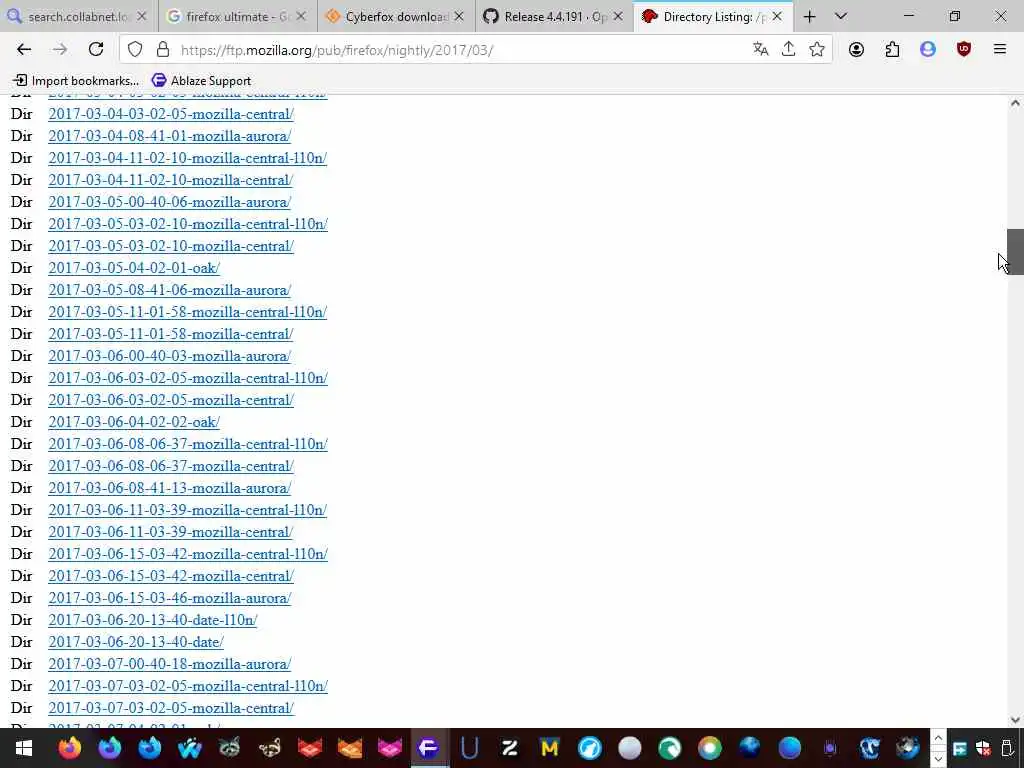Open the tracking protection shield icon

(135, 49)
